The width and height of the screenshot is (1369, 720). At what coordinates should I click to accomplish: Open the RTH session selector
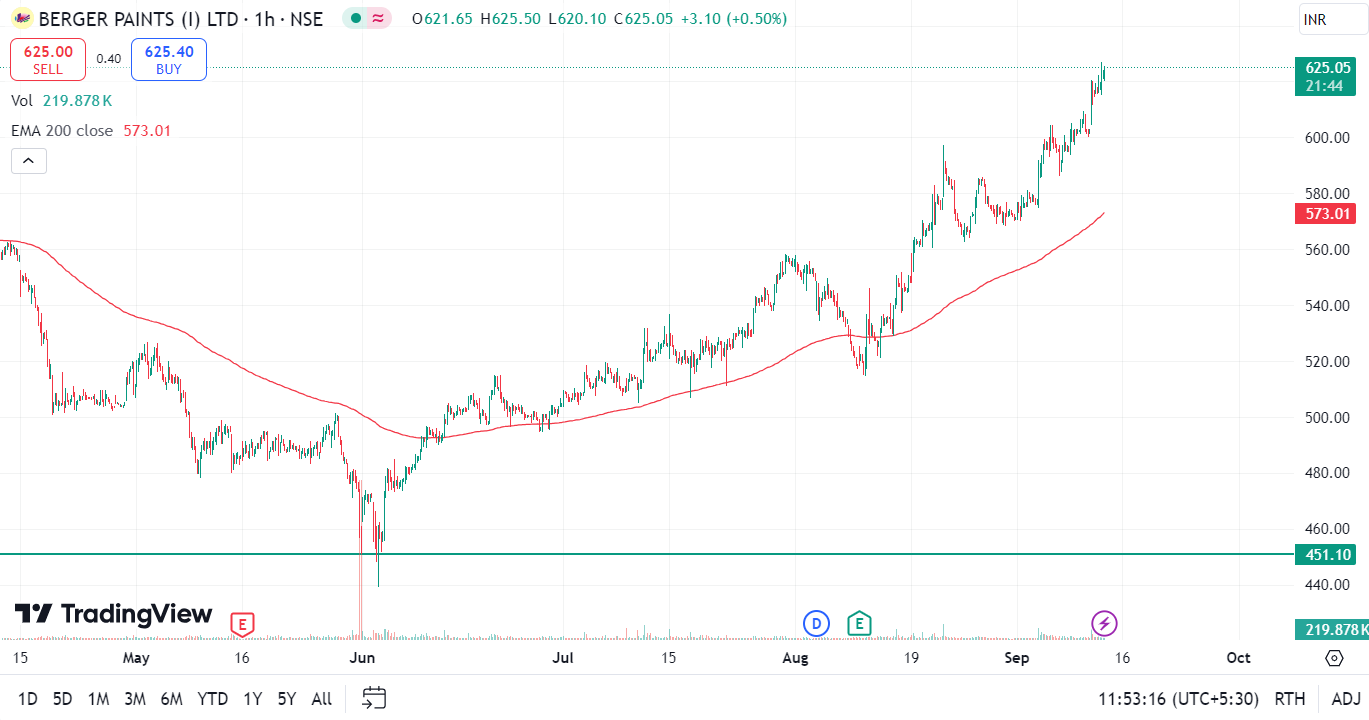pyautogui.click(x=1290, y=699)
